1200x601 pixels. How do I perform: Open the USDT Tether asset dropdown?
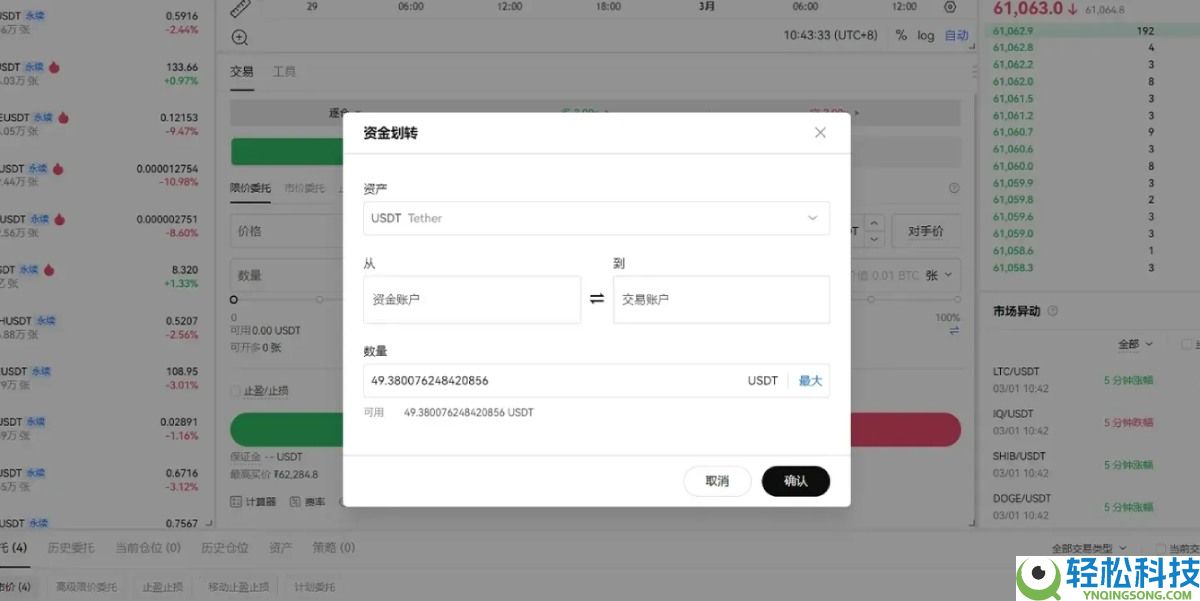(x=596, y=218)
